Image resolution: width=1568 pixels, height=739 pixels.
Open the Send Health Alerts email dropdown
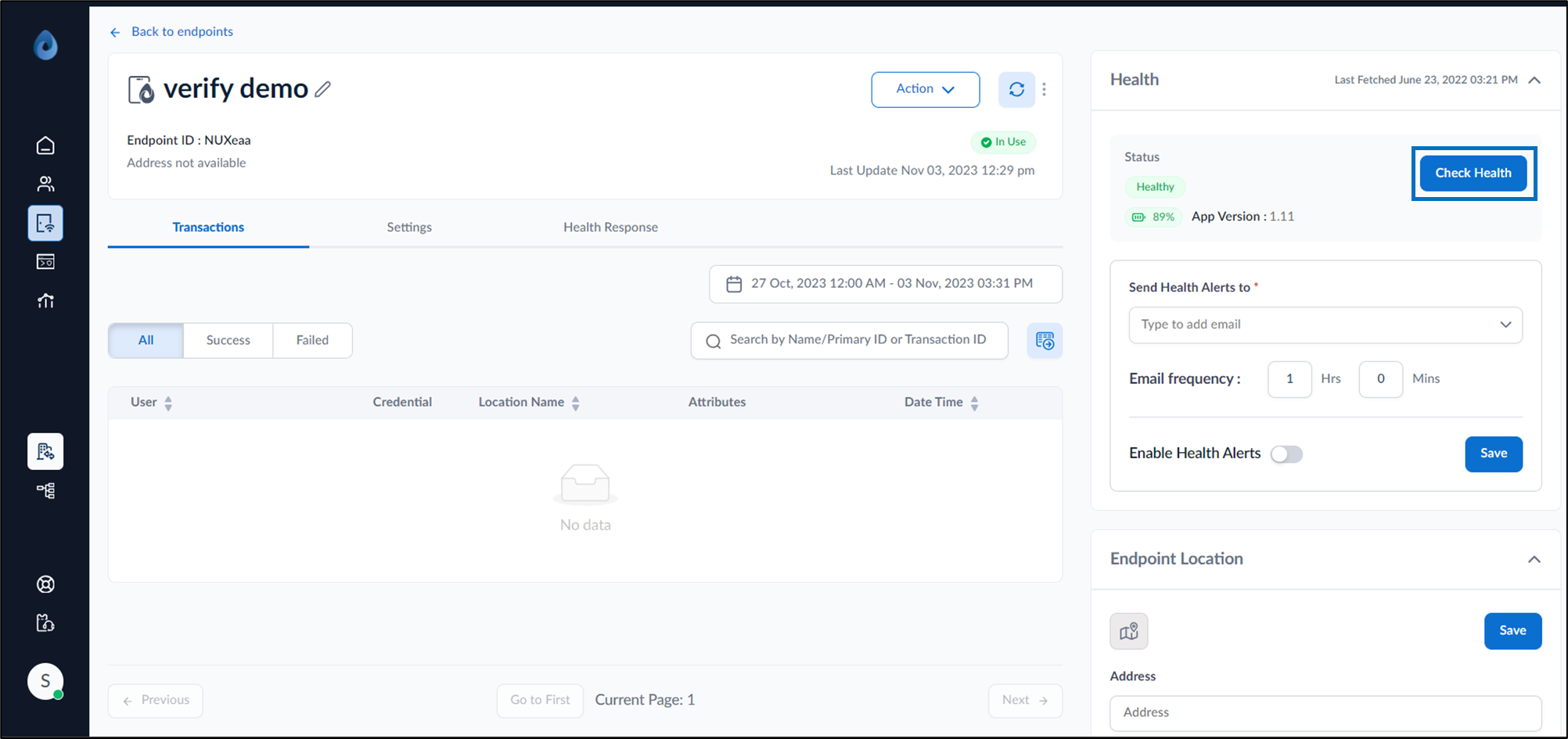point(1325,325)
